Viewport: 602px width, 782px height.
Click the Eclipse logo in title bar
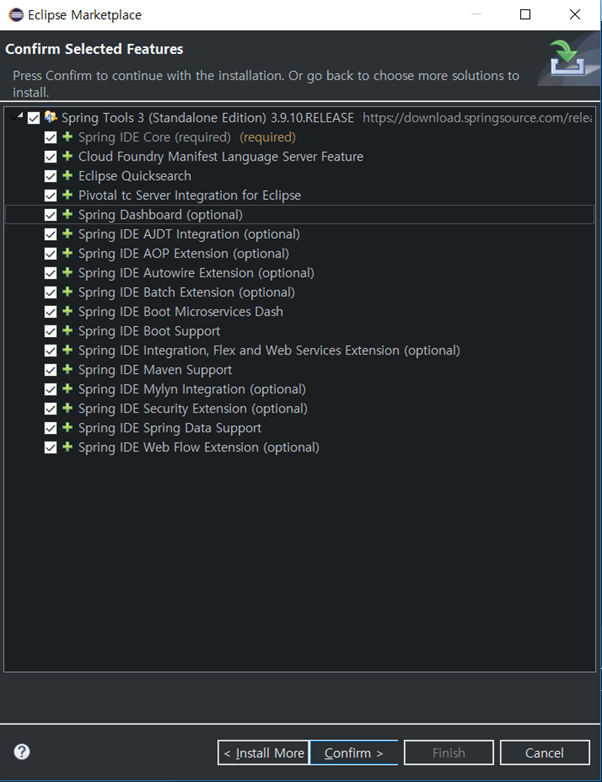(16, 15)
